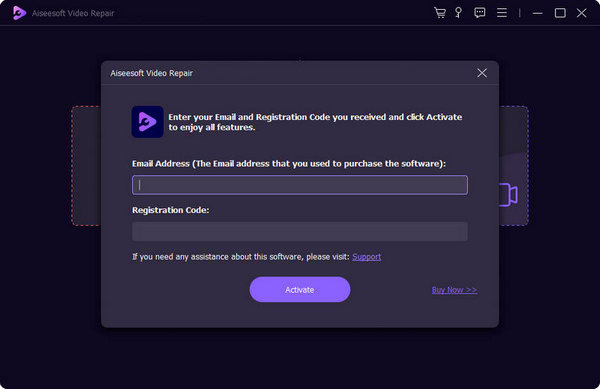Close the main application window
This screenshot has height=389, width=600.
[x=581, y=13]
